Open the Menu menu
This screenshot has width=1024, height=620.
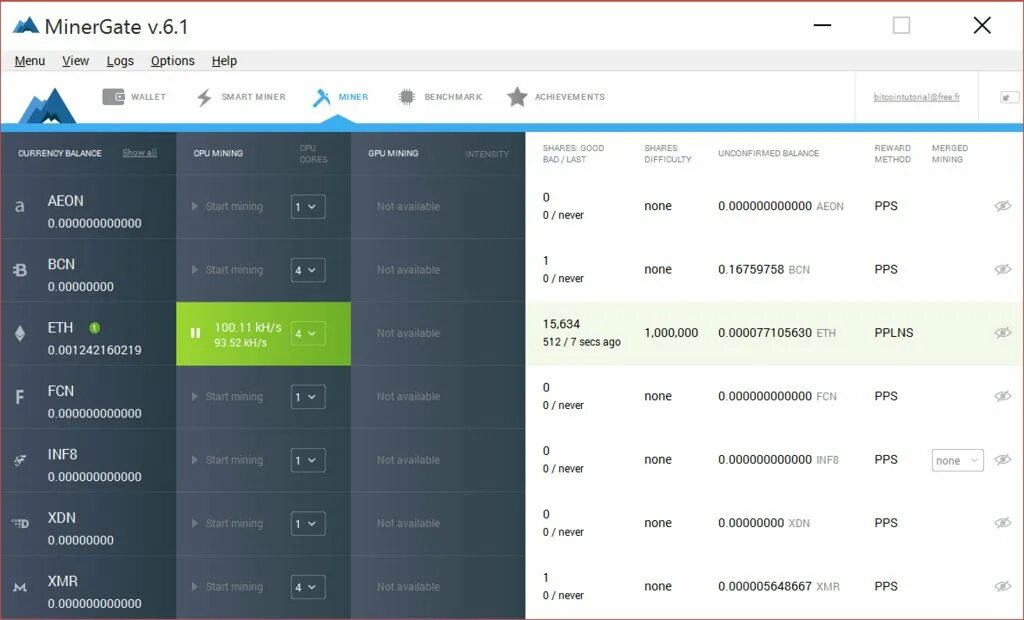pyautogui.click(x=29, y=61)
